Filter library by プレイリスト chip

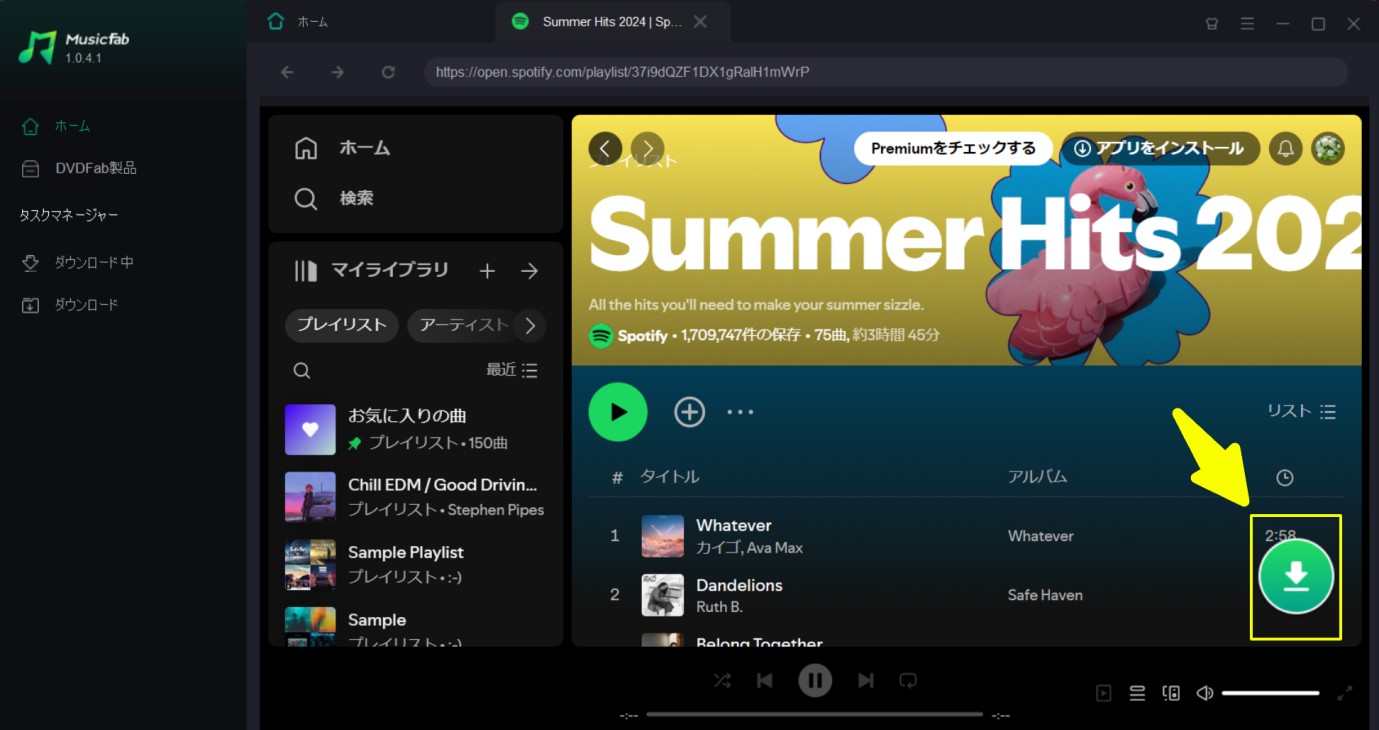(342, 325)
